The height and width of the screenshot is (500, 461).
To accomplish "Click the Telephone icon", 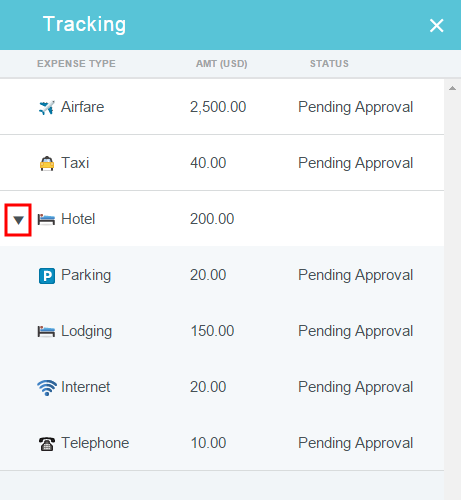I will (47, 444).
